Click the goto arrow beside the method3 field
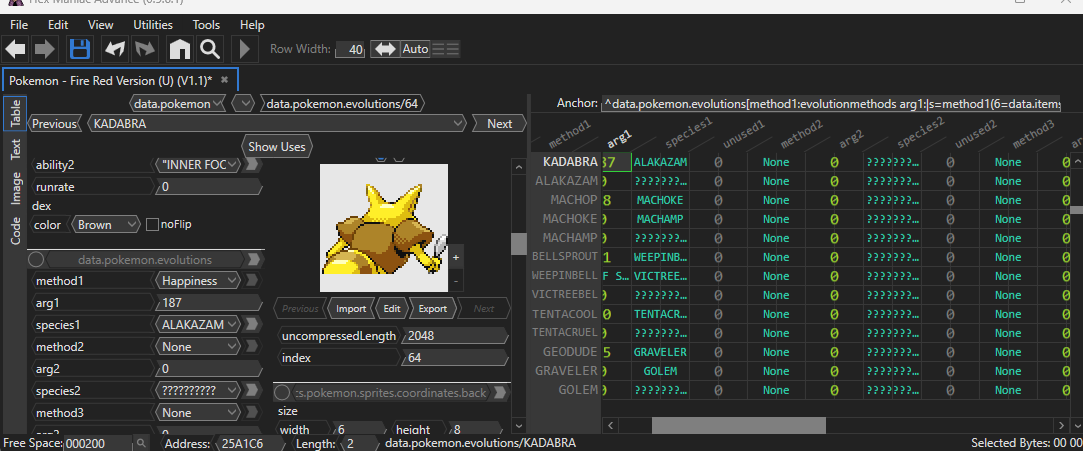This screenshot has width=1083, height=451. click(253, 412)
